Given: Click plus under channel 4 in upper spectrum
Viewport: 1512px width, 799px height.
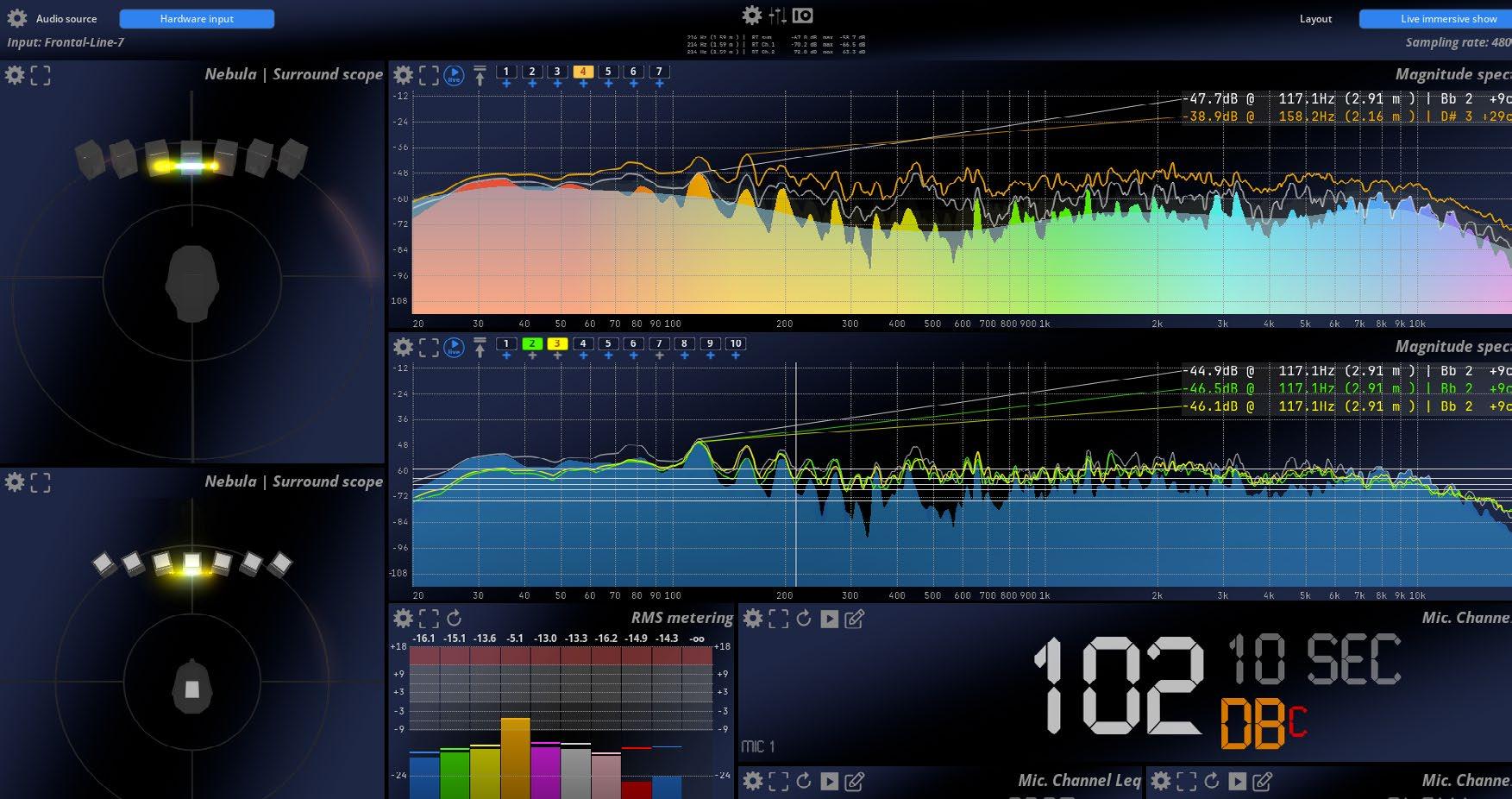Looking at the screenshot, I should [583, 84].
